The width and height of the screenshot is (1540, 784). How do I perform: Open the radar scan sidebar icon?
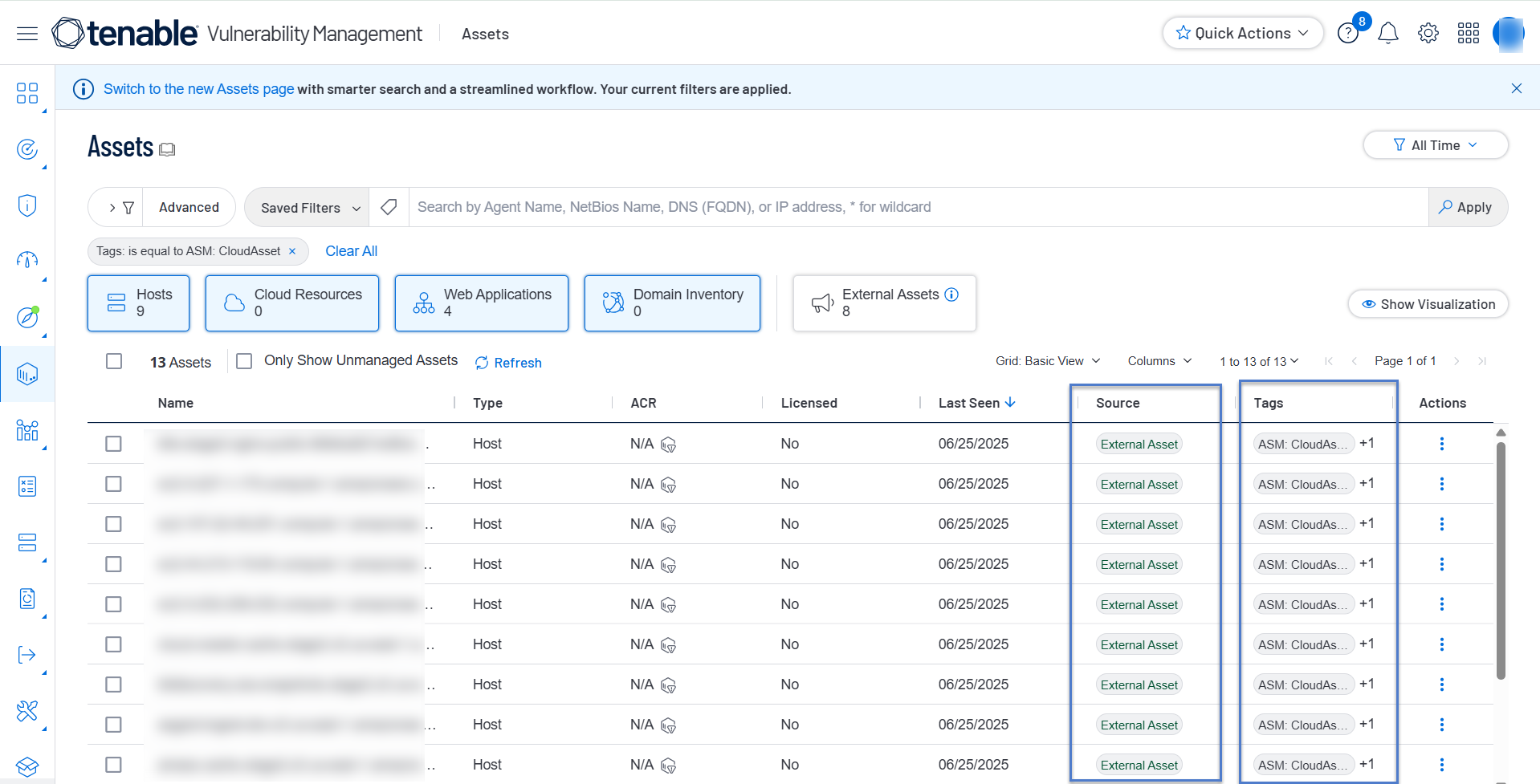pyautogui.click(x=27, y=149)
